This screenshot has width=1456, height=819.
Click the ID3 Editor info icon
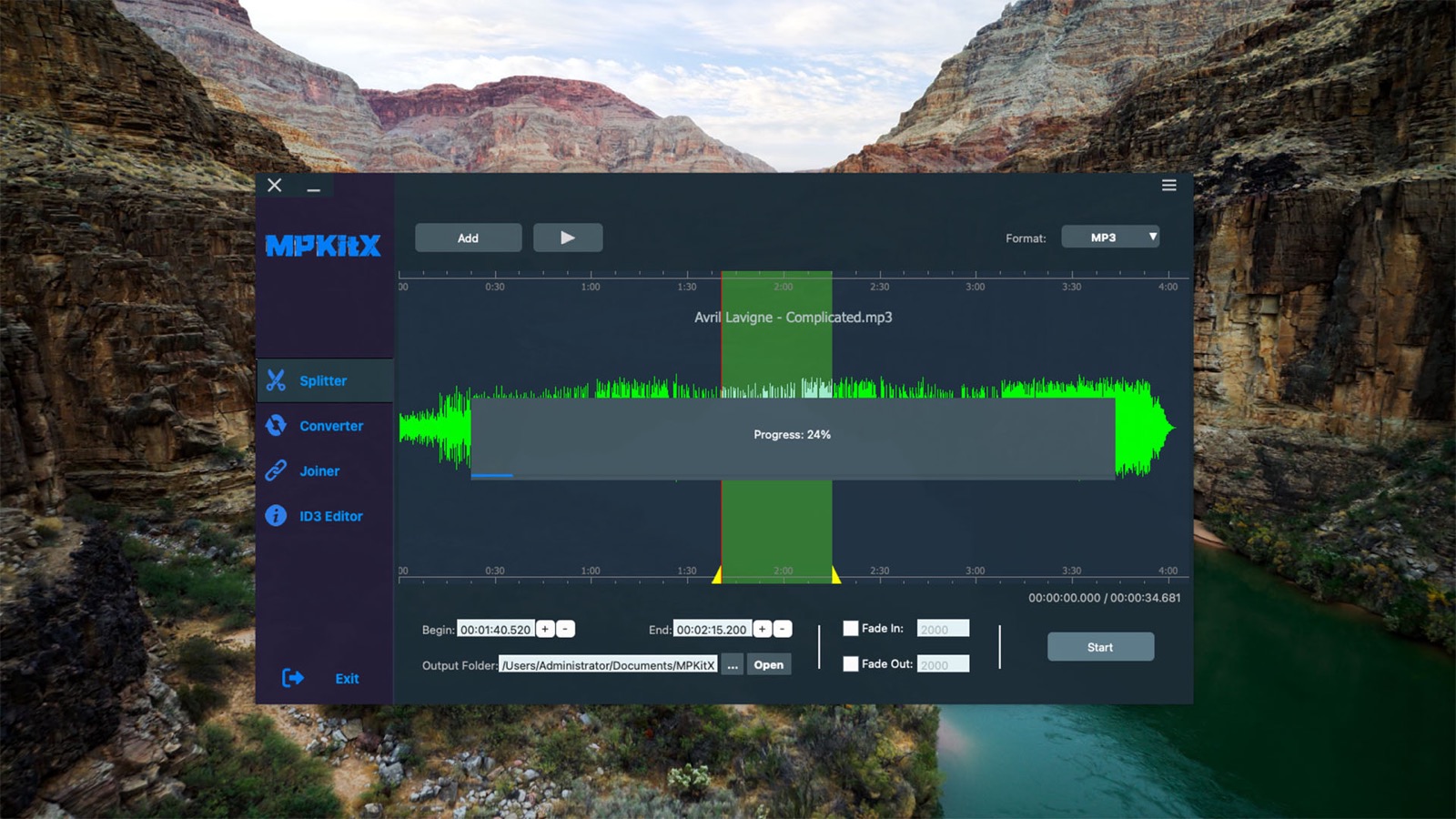coord(276,516)
